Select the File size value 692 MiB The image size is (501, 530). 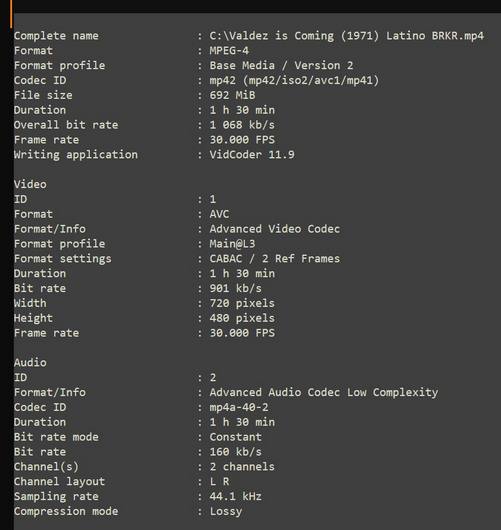(x=232, y=95)
